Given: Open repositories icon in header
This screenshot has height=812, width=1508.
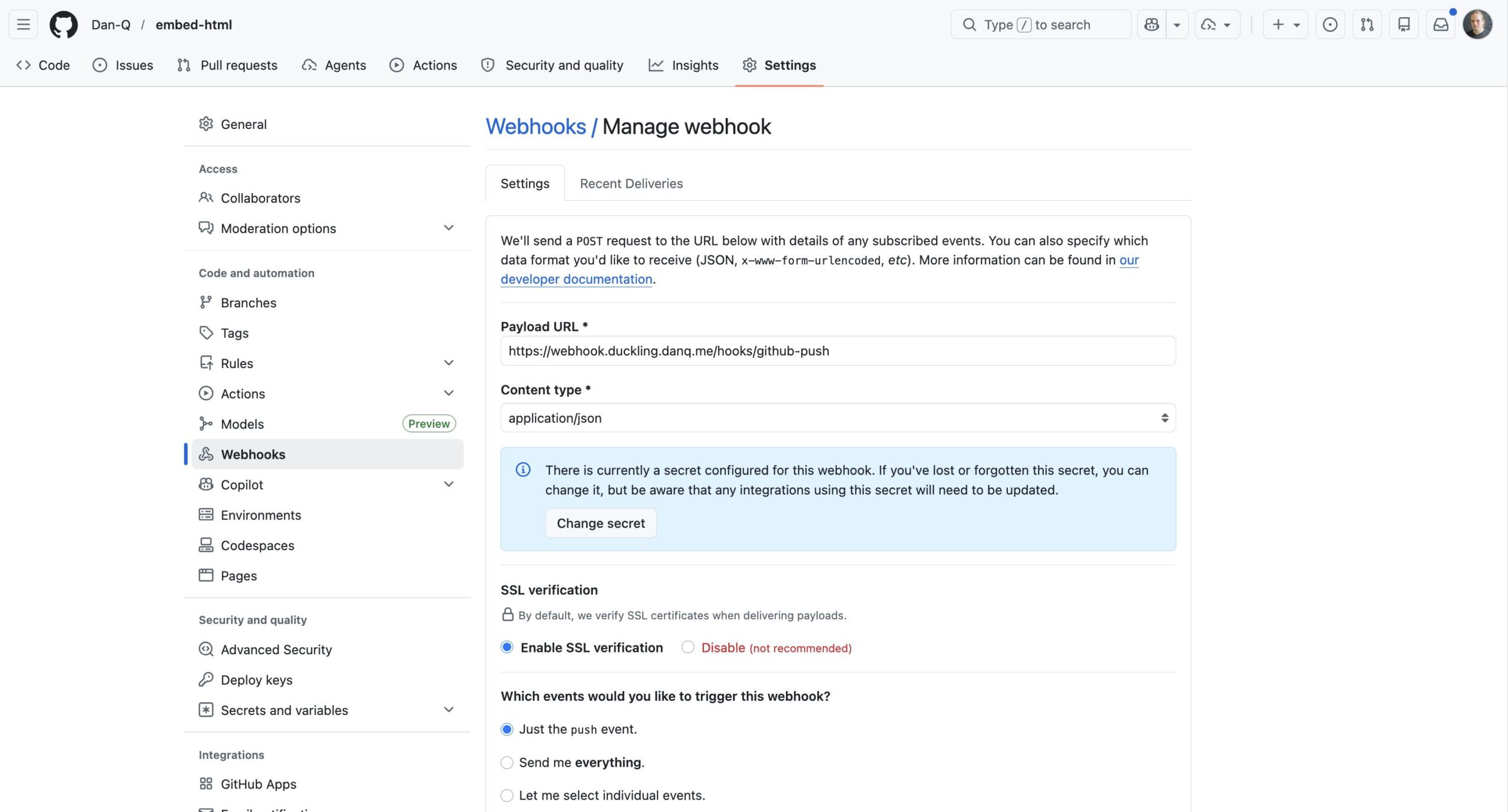Looking at the screenshot, I should [x=1404, y=24].
